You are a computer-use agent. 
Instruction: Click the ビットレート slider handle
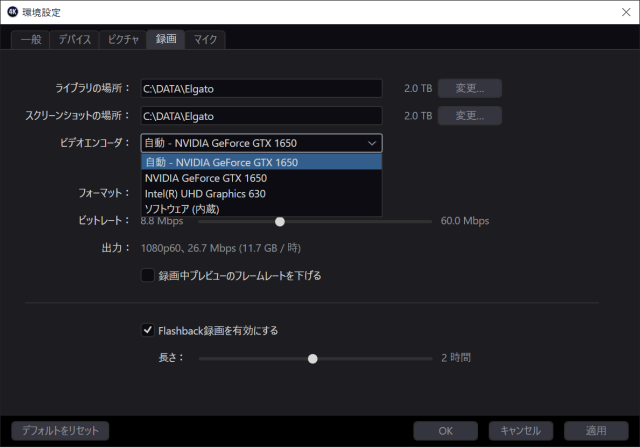tap(280, 222)
